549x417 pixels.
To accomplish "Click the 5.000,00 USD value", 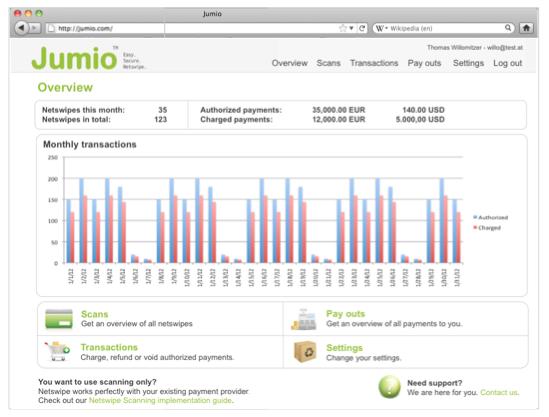I will click(420, 120).
